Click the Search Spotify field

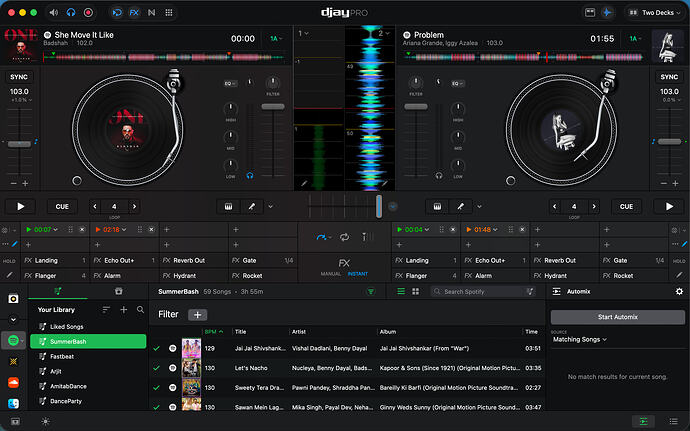[x=483, y=291]
